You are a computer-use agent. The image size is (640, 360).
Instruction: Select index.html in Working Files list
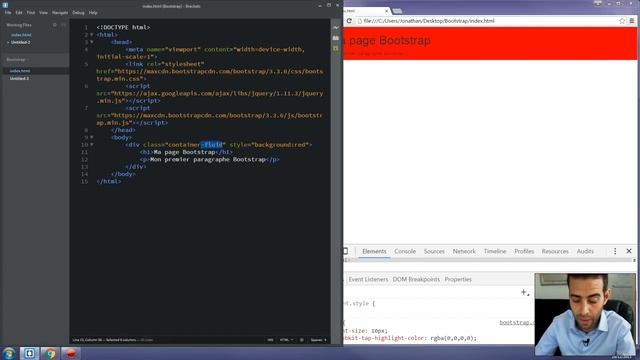(x=21, y=35)
